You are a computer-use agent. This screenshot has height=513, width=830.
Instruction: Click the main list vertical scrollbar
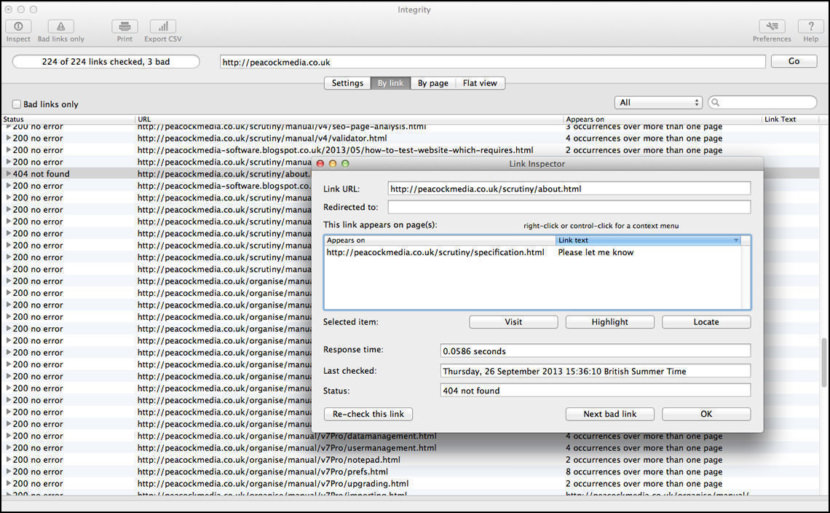click(x=824, y=360)
